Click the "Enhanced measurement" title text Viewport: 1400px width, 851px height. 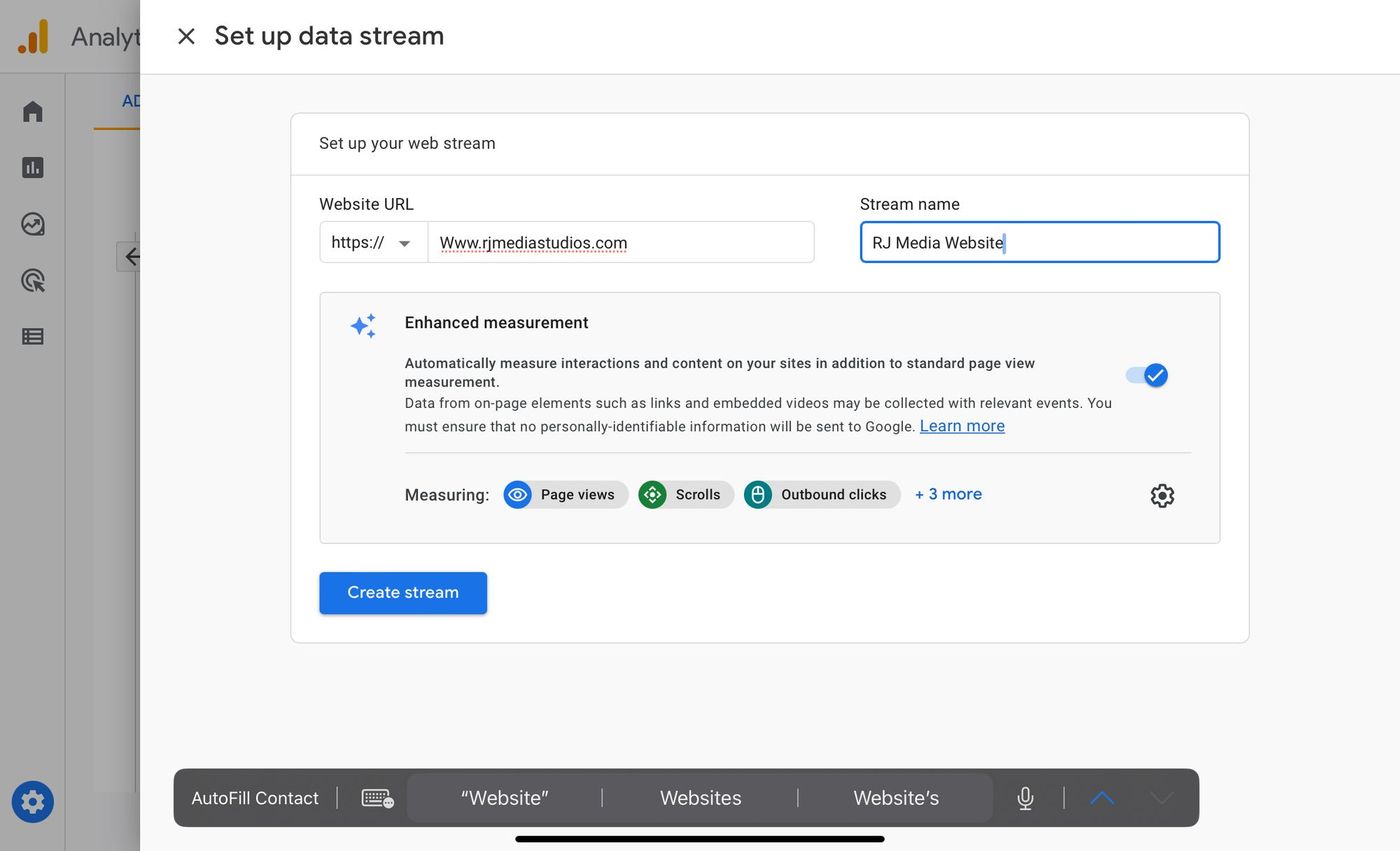[496, 323]
